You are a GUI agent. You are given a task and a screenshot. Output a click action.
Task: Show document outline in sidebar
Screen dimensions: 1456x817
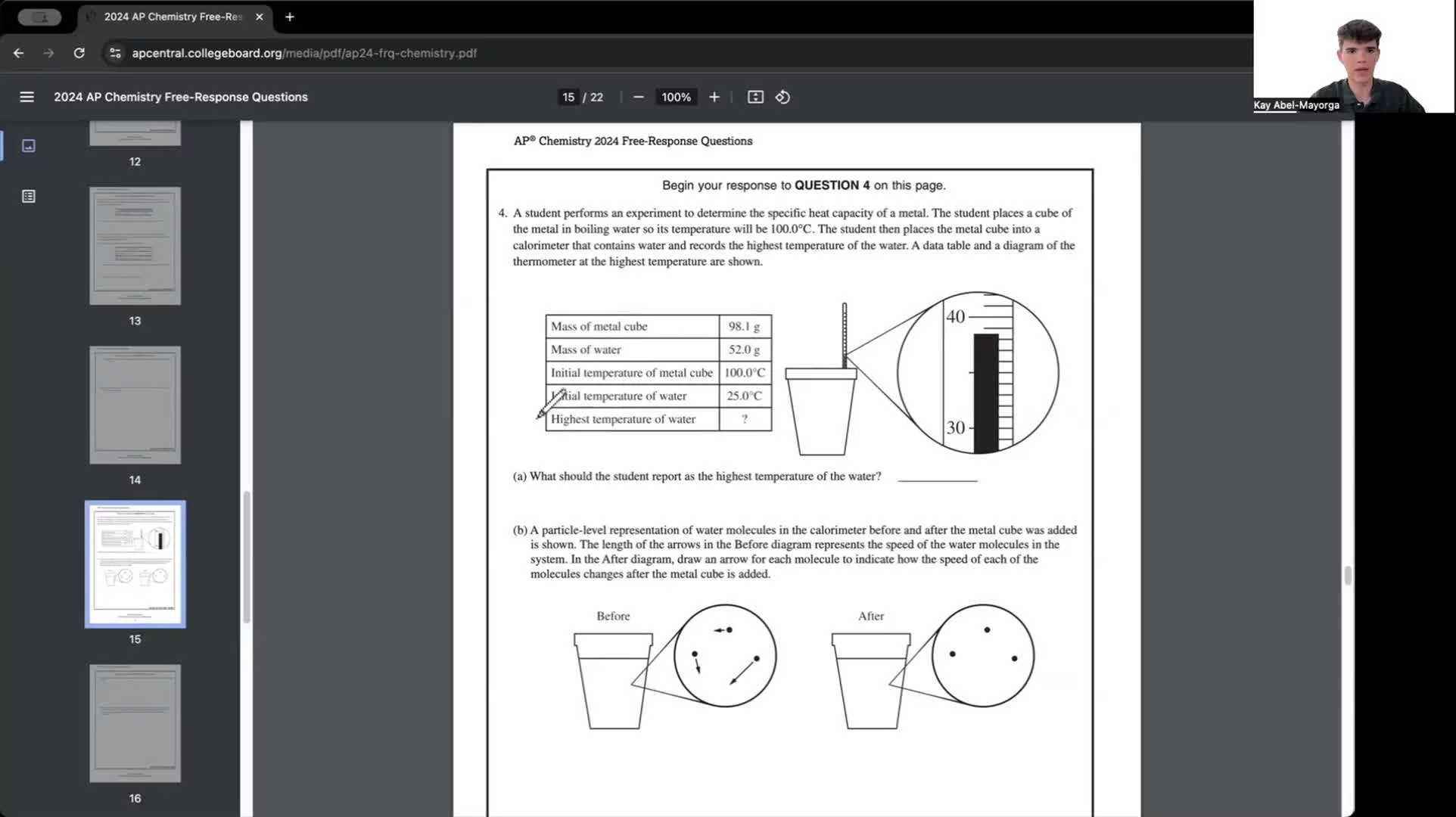click(29, 197)
